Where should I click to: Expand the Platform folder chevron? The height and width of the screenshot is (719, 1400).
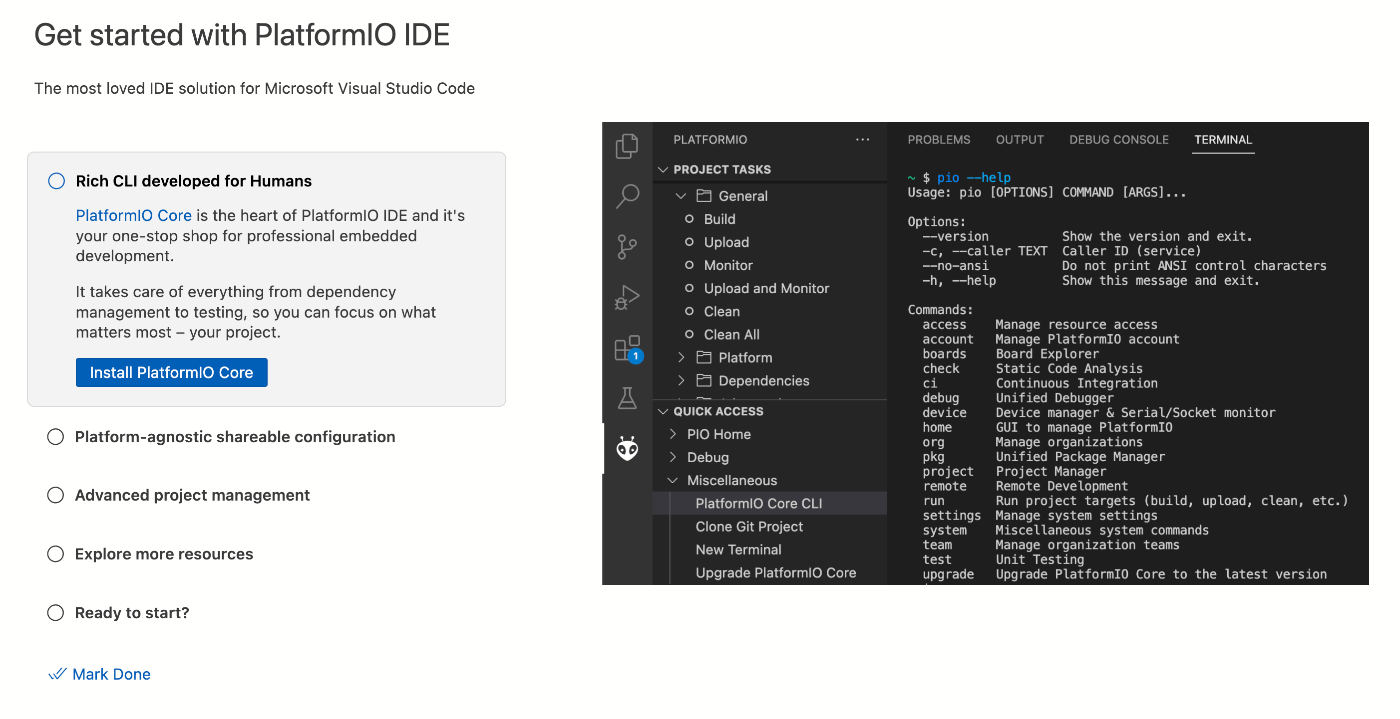coord(682,357)
